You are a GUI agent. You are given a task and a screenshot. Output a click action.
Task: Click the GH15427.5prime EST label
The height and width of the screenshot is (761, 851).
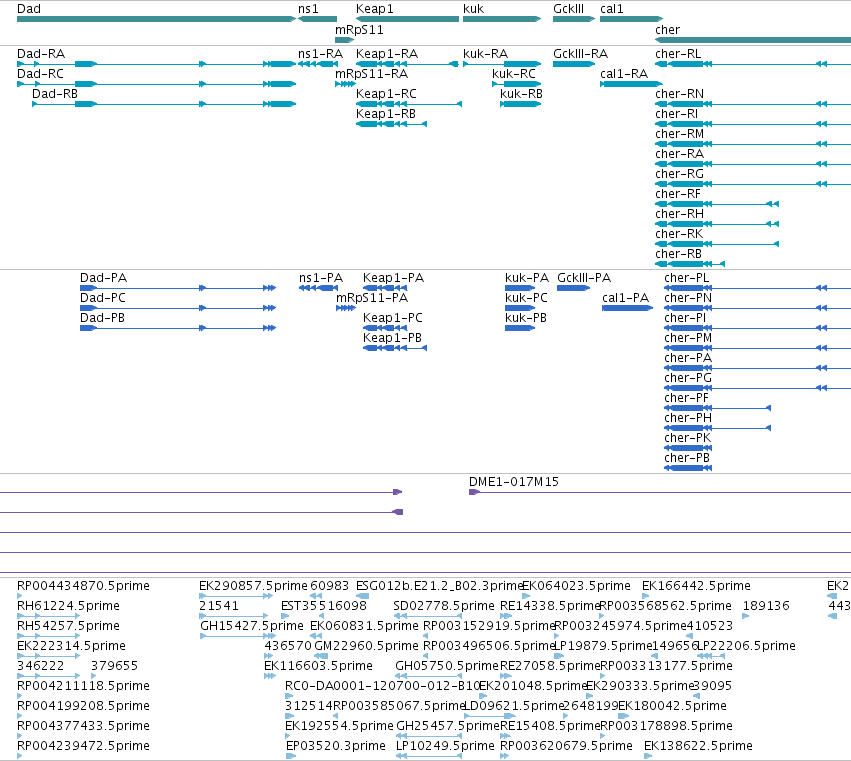click(x=252, y=626)
